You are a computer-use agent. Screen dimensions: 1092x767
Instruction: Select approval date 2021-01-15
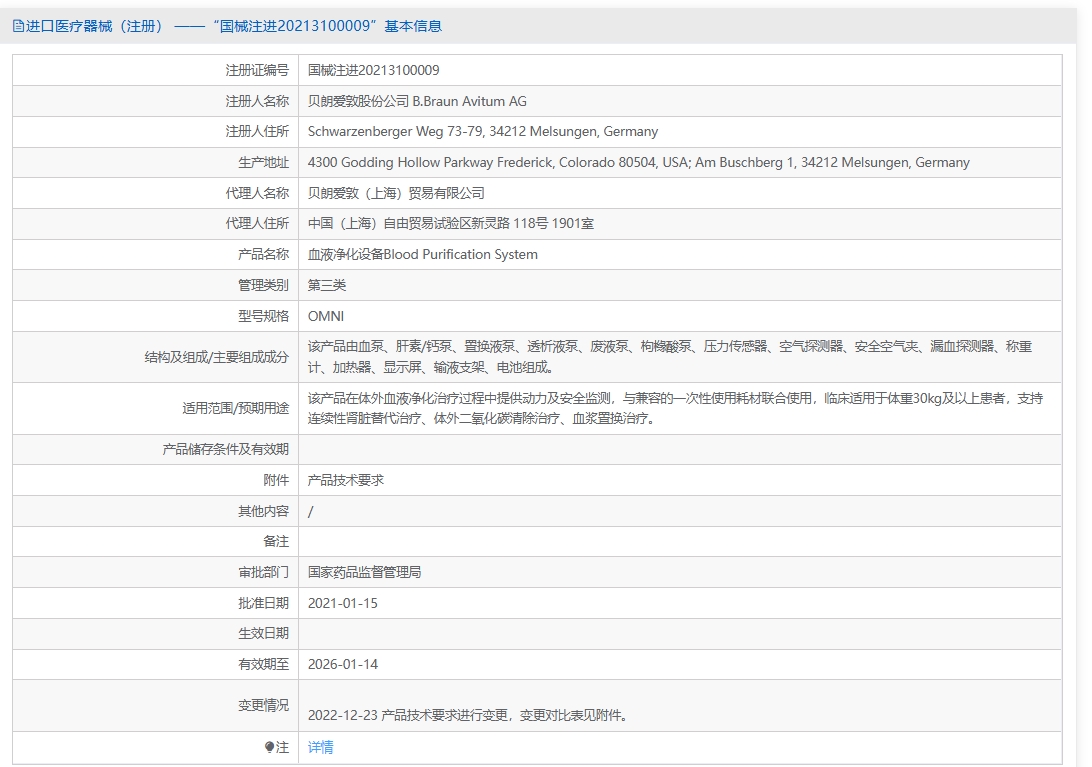point(343,603)
